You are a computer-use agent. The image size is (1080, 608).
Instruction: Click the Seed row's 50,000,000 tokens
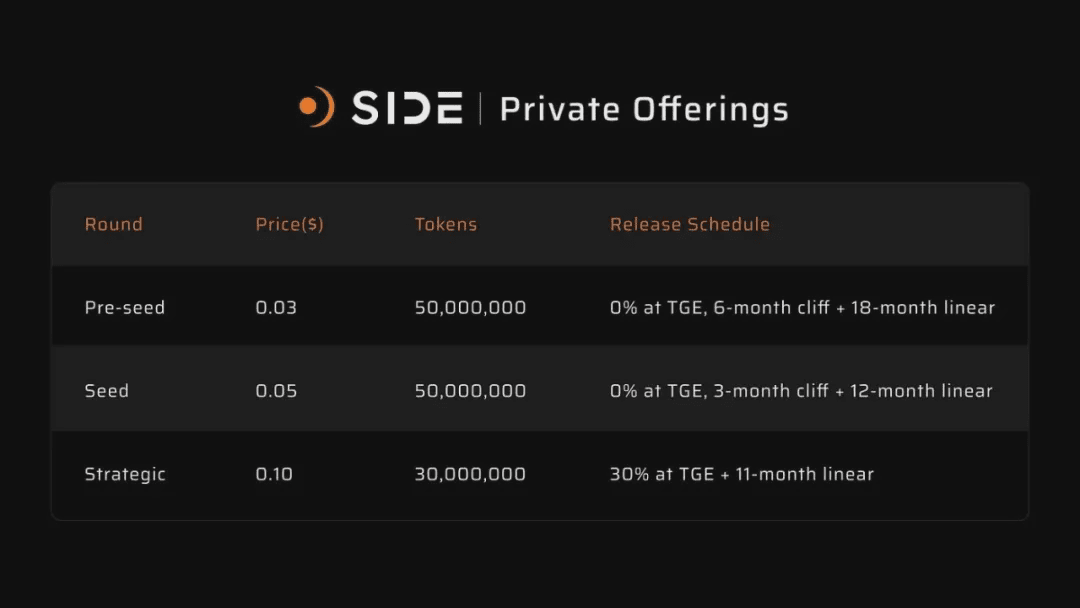point(470,390)
